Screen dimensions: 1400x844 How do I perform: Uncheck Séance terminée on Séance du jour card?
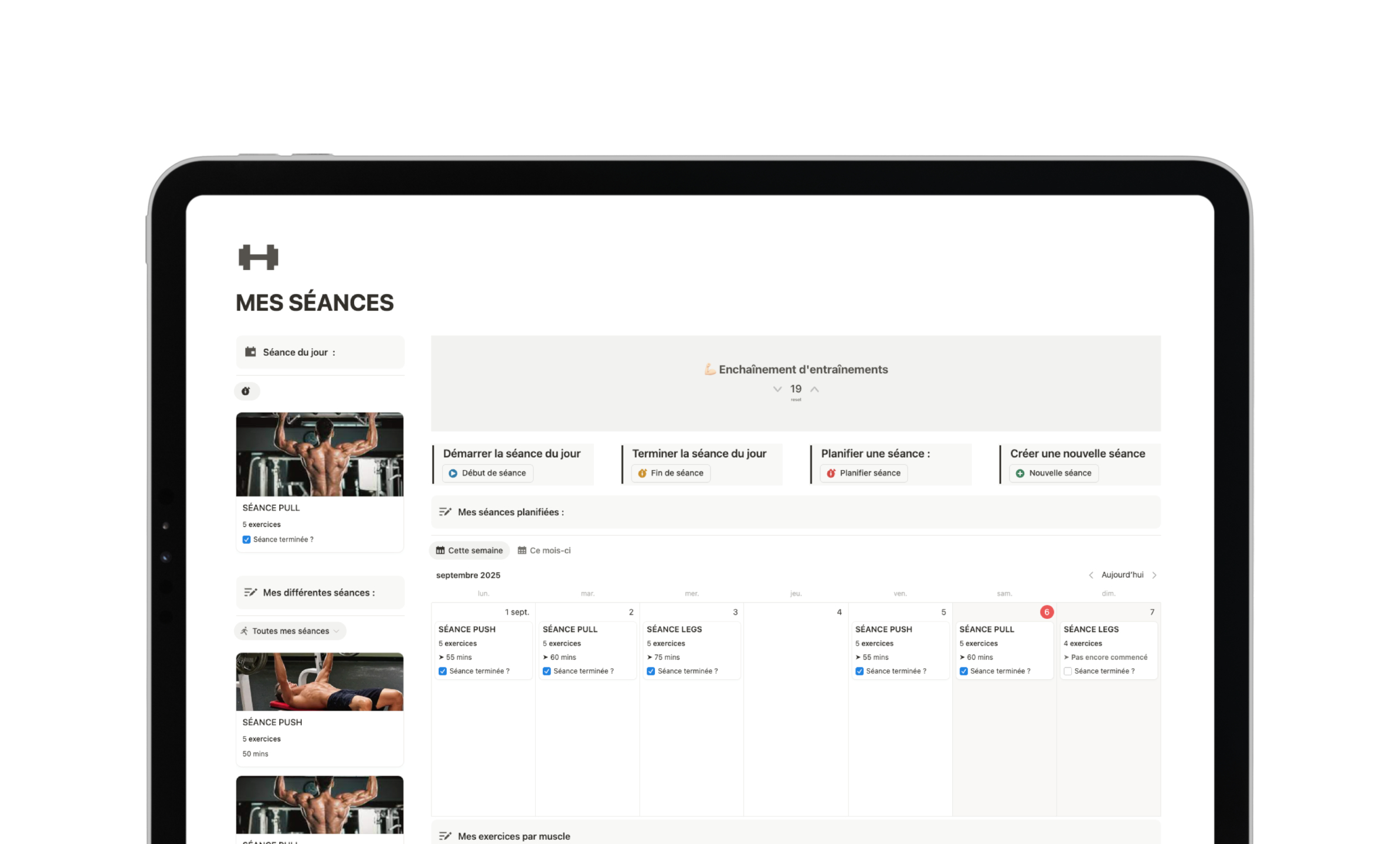point(247,539)
